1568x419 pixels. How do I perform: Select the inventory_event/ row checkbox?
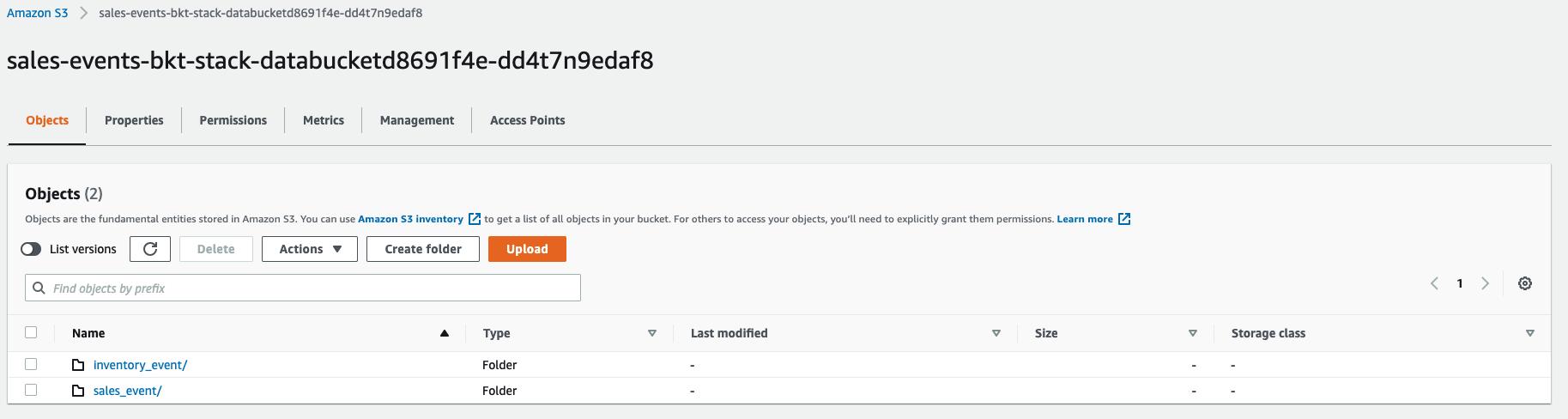coord(32,364)
